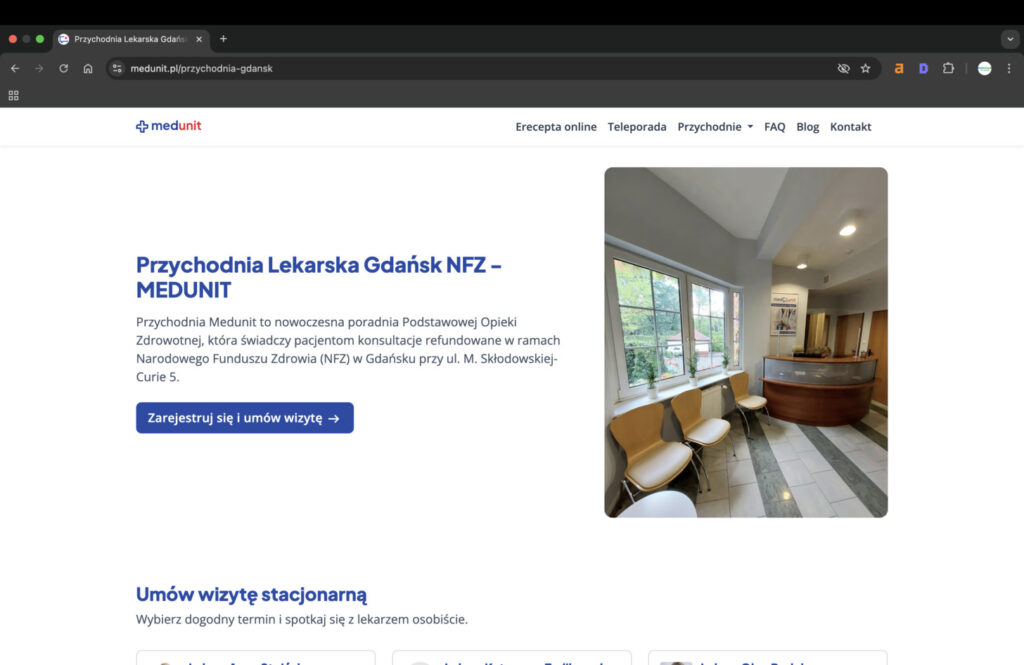The width and height of the screenshot is (1024, 665).
Task: Bookmark this page with the star icon
Action: [866, 69]
